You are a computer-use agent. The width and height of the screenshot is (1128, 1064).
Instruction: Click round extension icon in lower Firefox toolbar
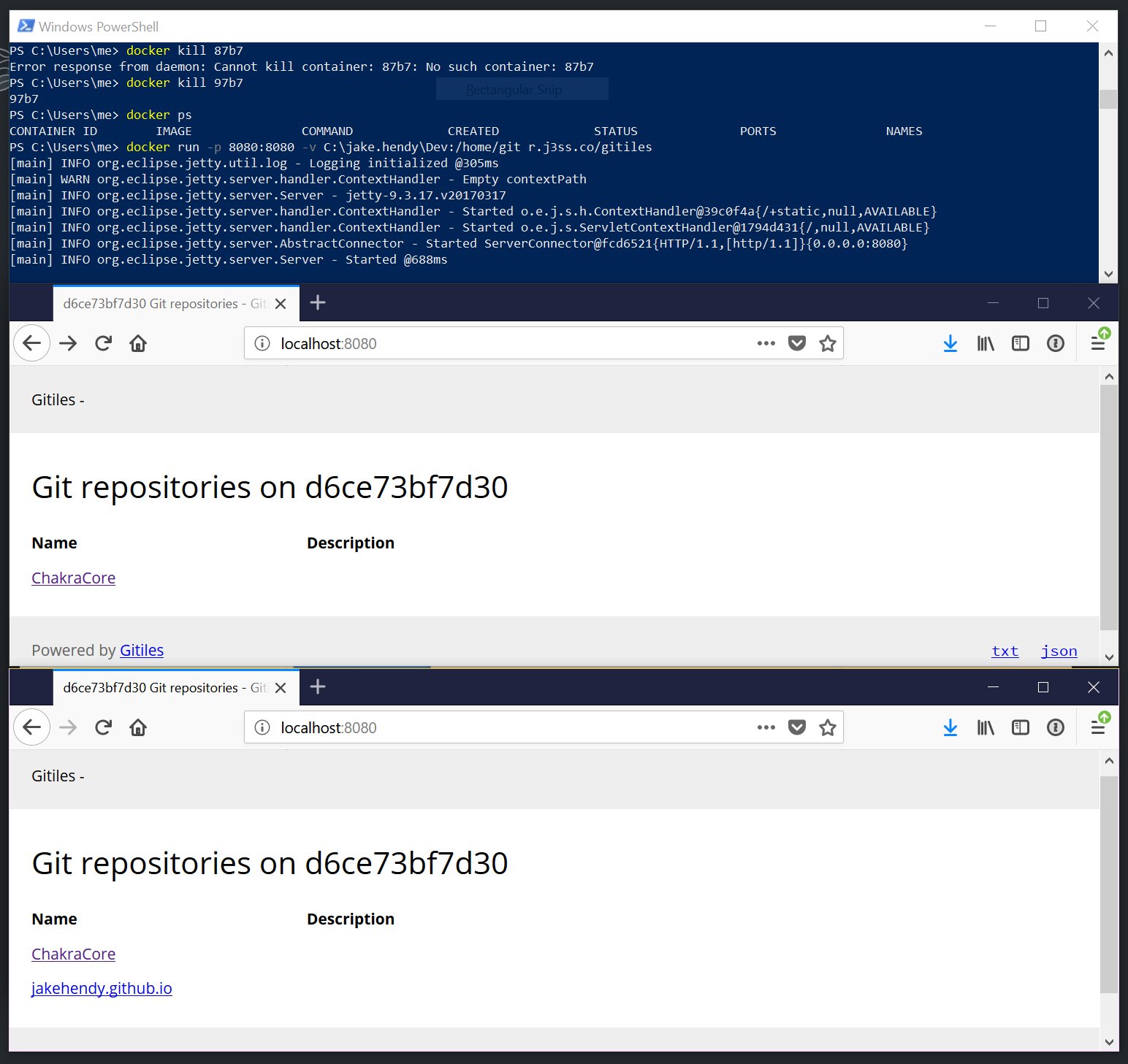1055,727
